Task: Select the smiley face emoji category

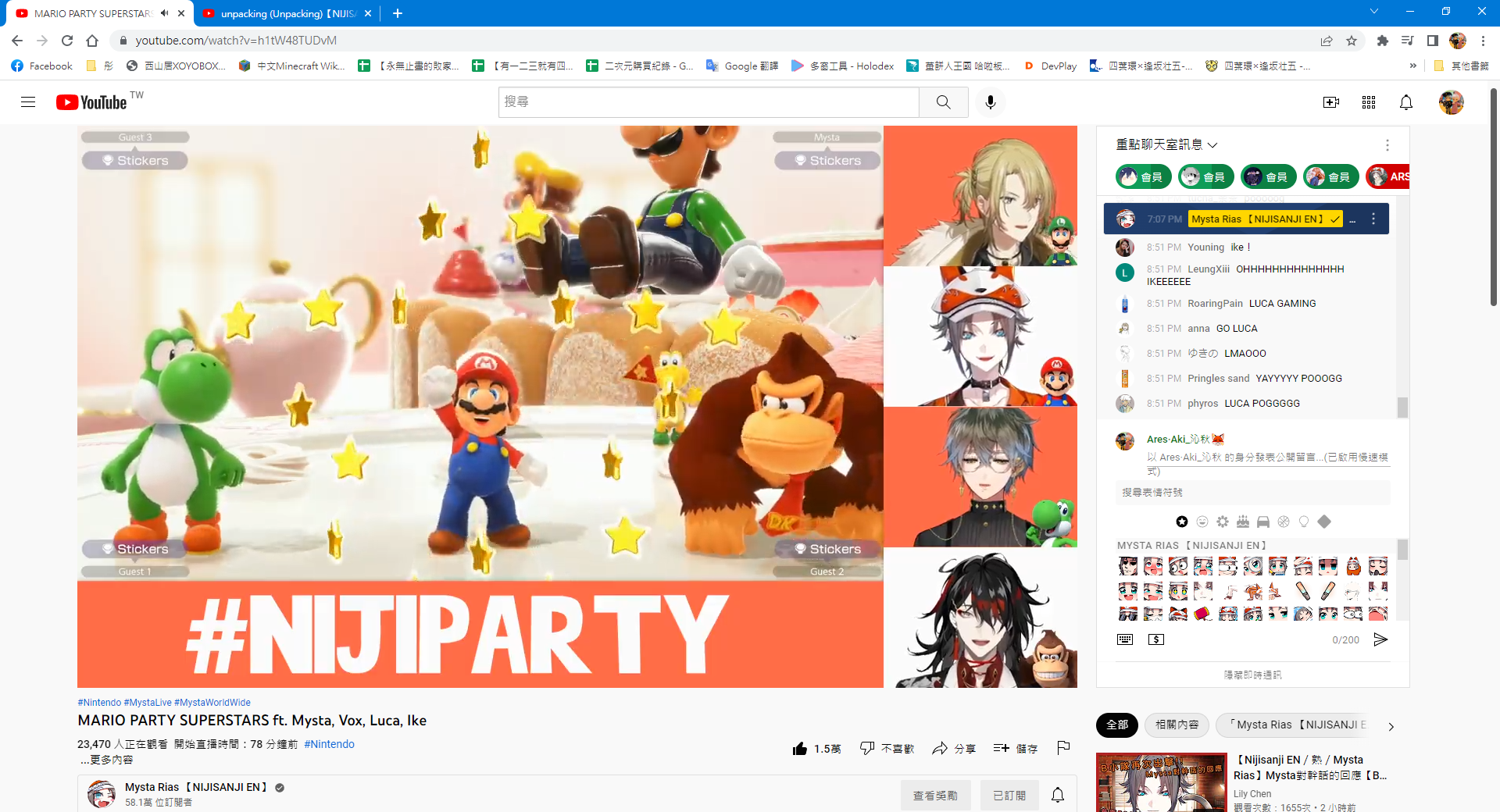Action: 1202,522
